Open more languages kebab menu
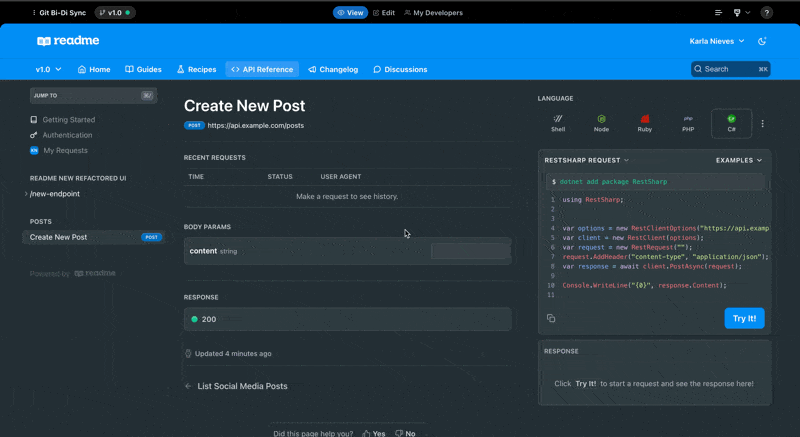 point(762,123)
